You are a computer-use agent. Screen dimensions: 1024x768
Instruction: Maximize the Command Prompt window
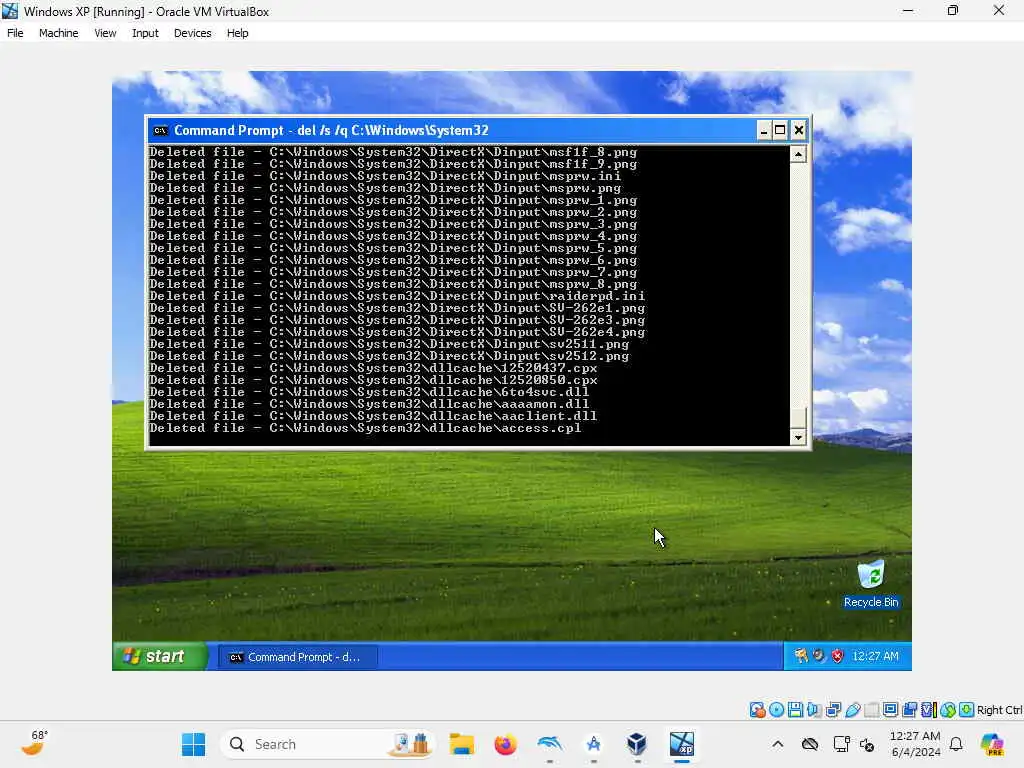tap(780, 131)
